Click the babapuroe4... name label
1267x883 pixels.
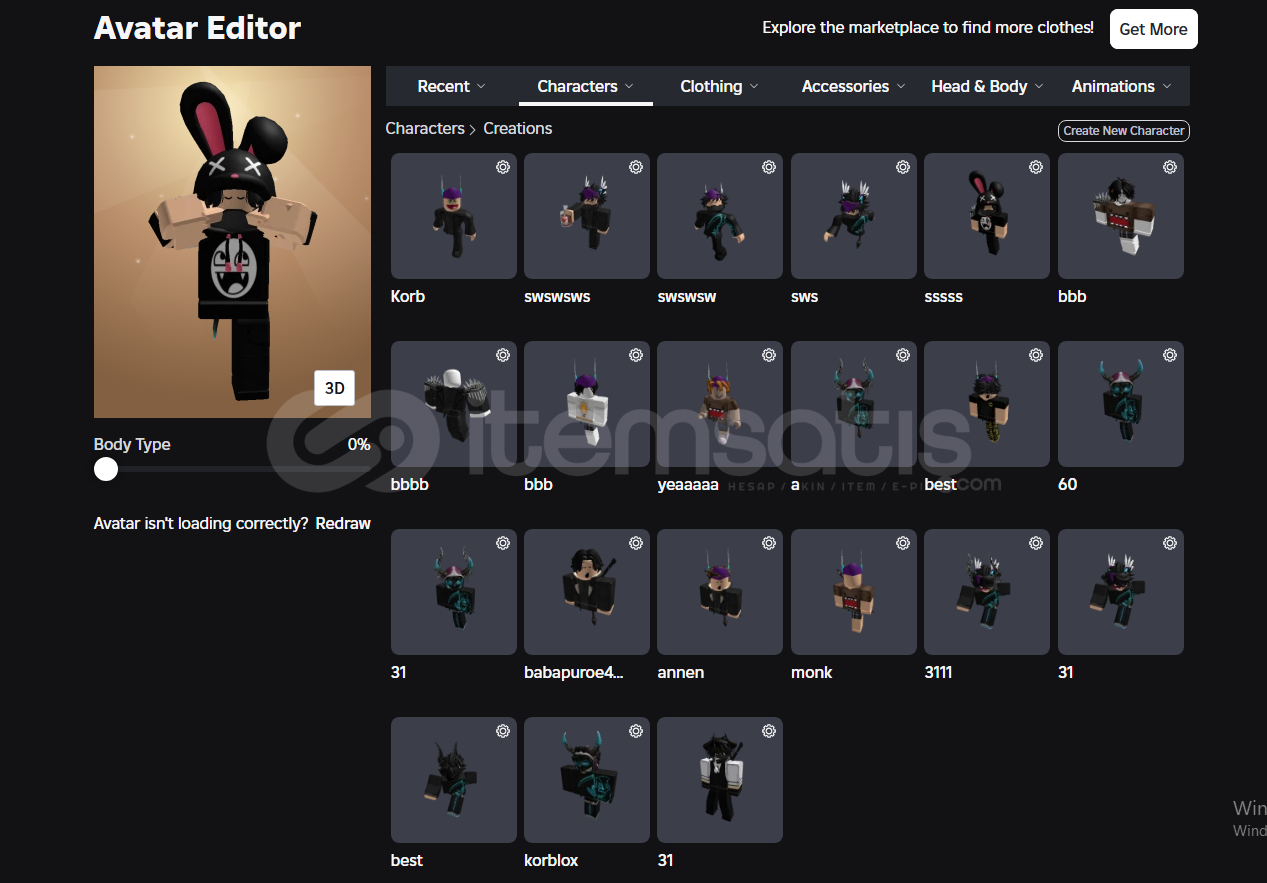tap(574, 672)
